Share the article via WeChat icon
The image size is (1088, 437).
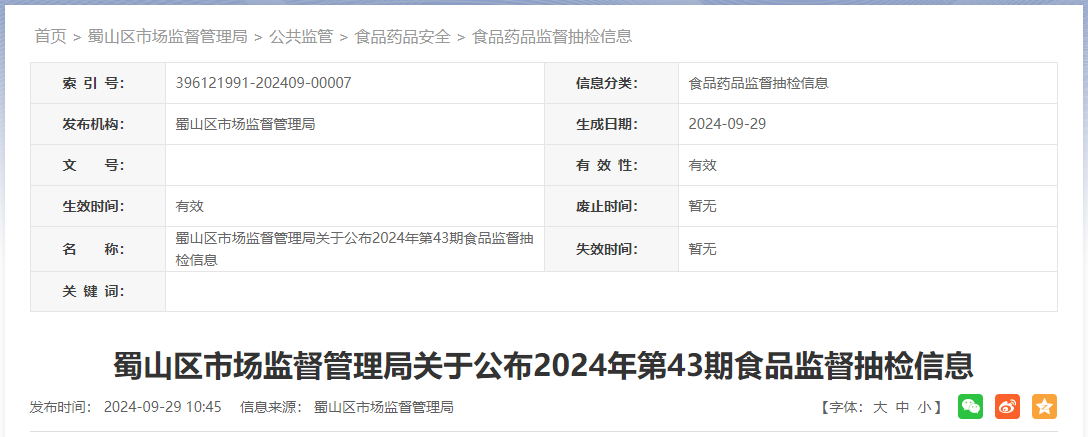pyautogui.click(x=970, y=406)
